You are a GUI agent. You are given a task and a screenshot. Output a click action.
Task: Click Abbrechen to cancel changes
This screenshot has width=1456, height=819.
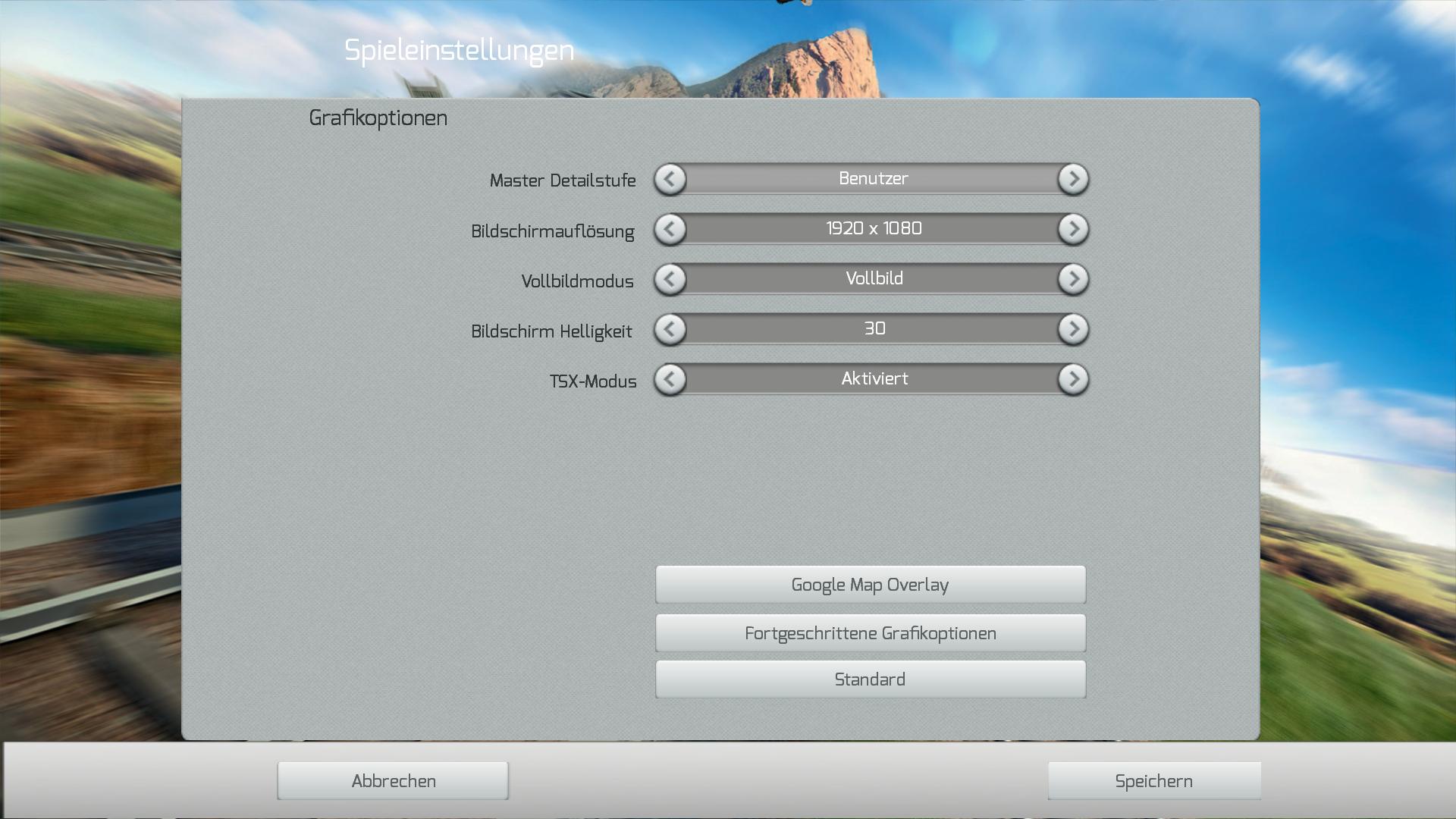click(x=393, y=781)
